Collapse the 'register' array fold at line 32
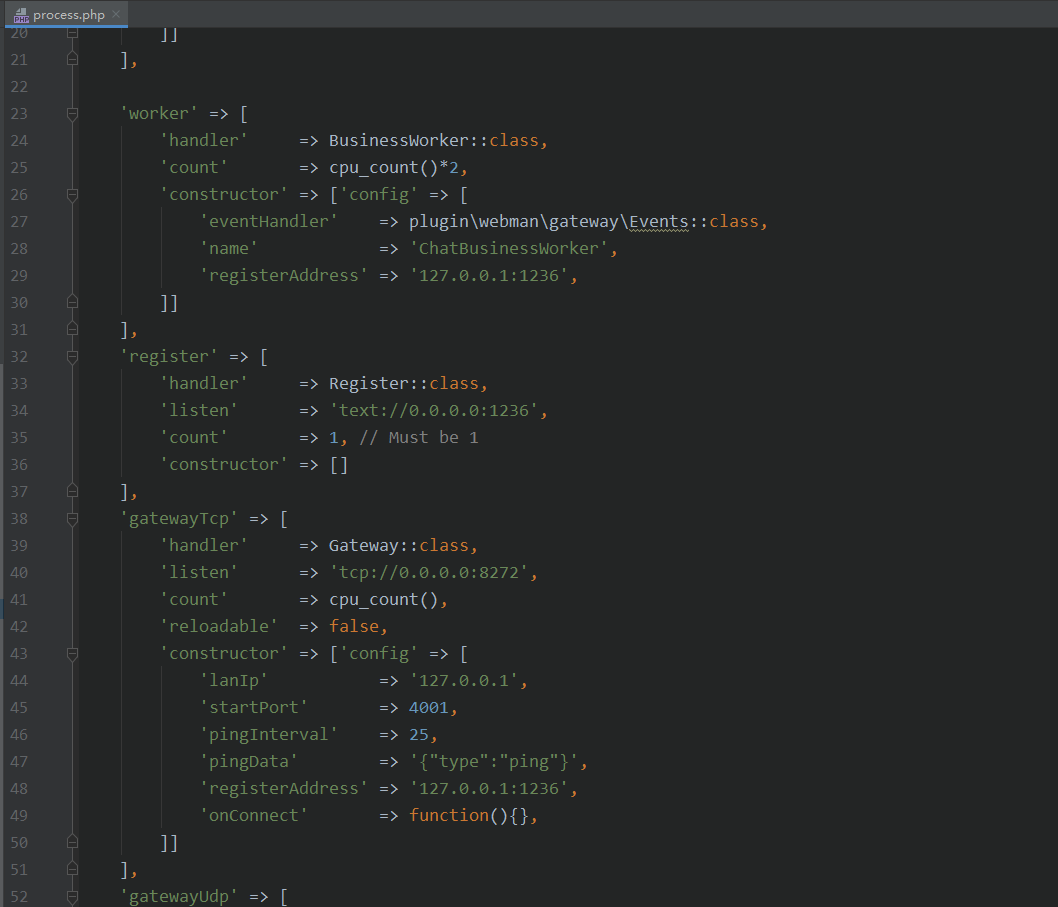Screen dimensions: 1058x907 click(x=72, y=356)
